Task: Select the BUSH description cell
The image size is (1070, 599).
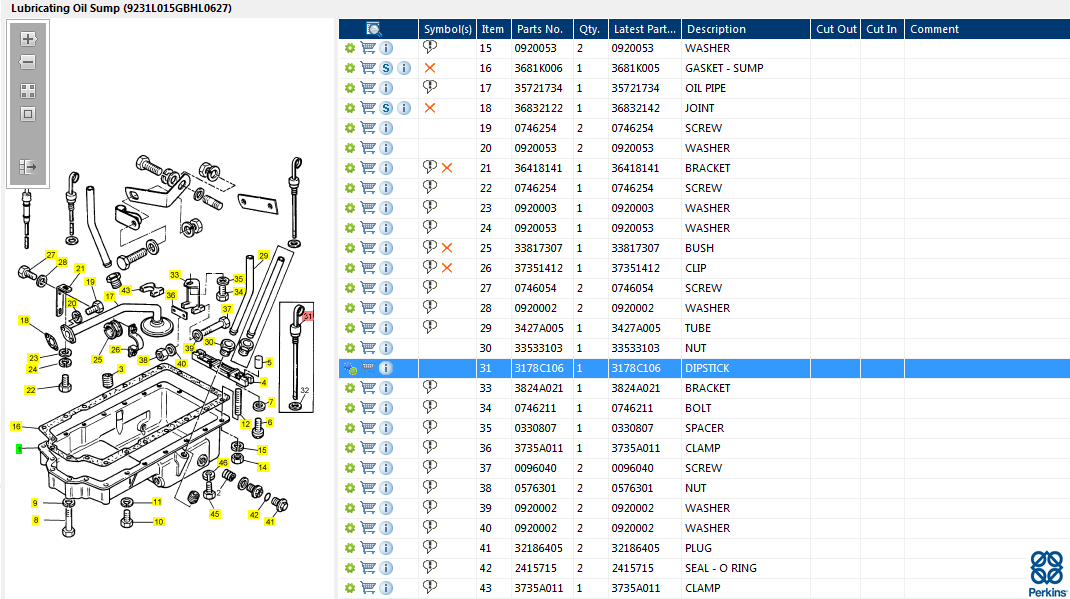Action: 699,248
